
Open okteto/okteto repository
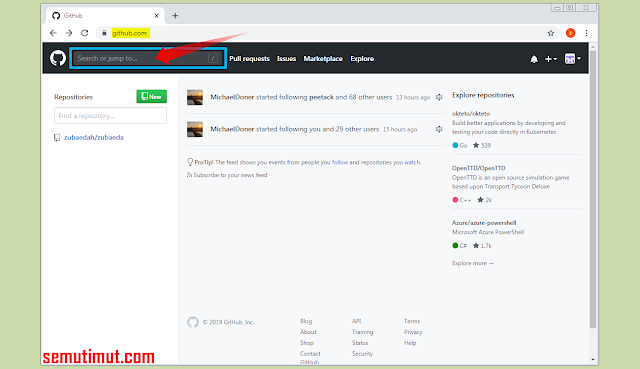pos(471,113)
